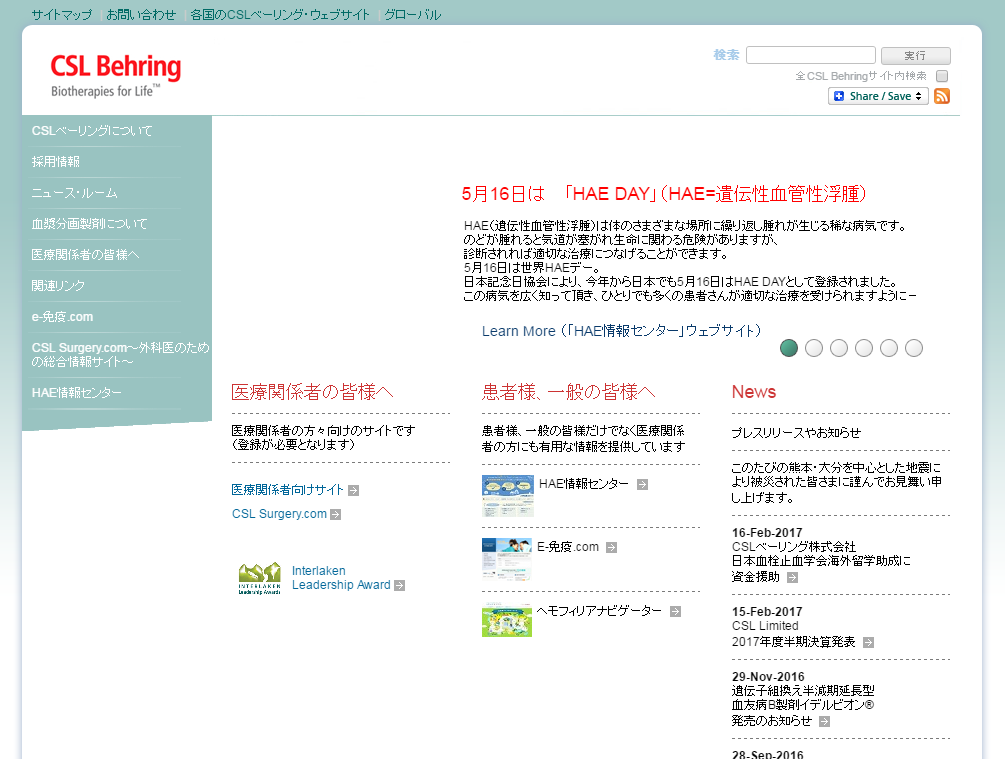Click arrow icon beside CSL Surgery.com link
Image resolution: width=1005 pixels, height=759 pixels.
point(335,514)
